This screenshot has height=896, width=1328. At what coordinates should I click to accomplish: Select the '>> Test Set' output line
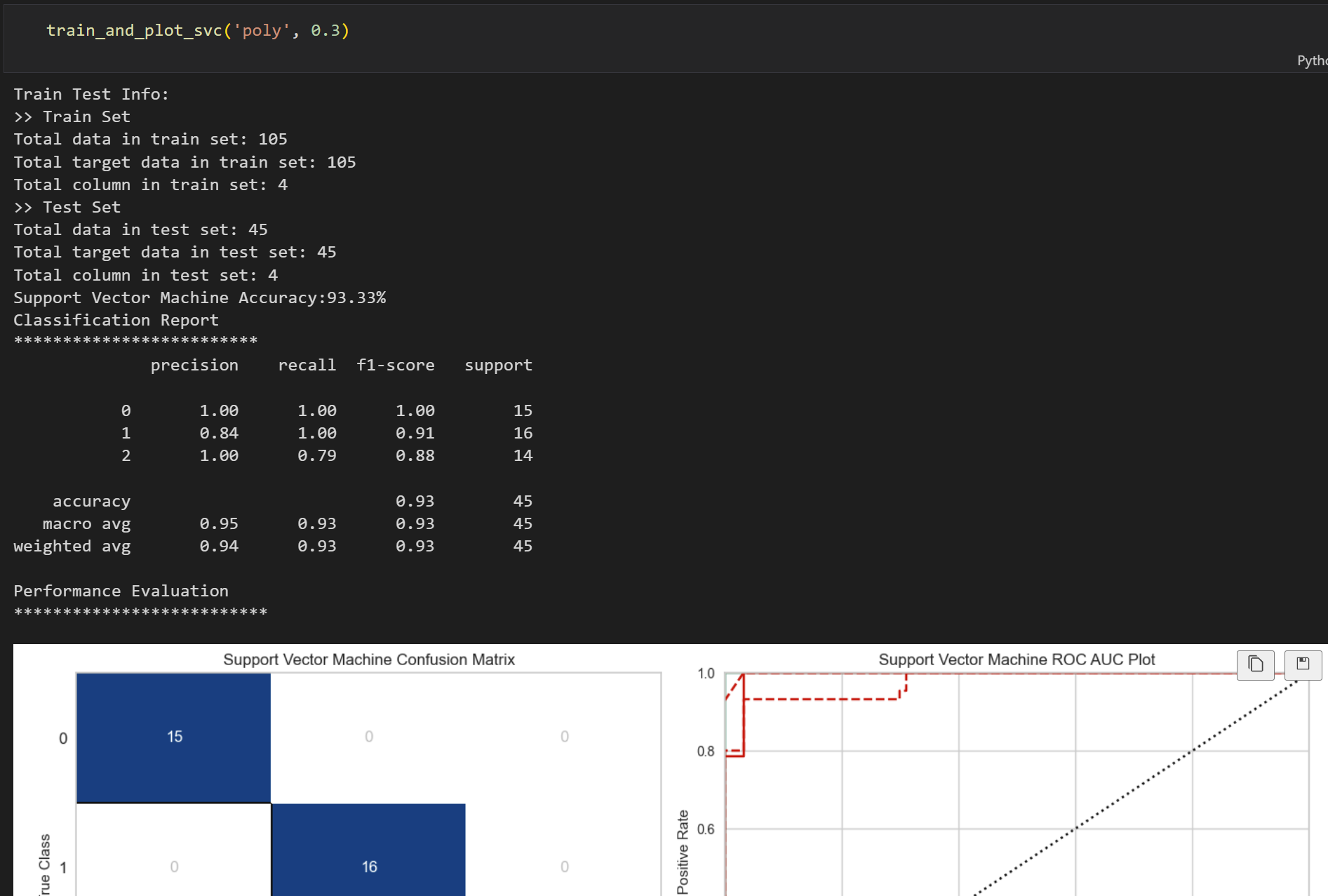67,207
